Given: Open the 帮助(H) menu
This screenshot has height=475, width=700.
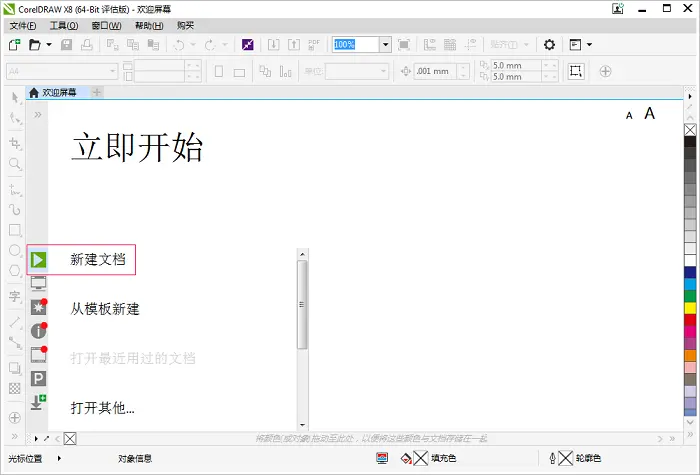Looking at the screenshot, I should 149,25.
